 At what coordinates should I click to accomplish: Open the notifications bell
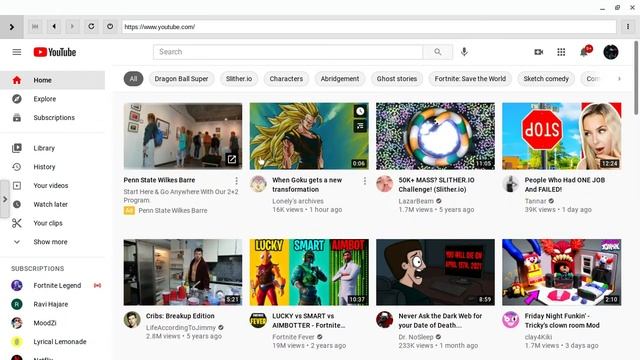[585, 52]
